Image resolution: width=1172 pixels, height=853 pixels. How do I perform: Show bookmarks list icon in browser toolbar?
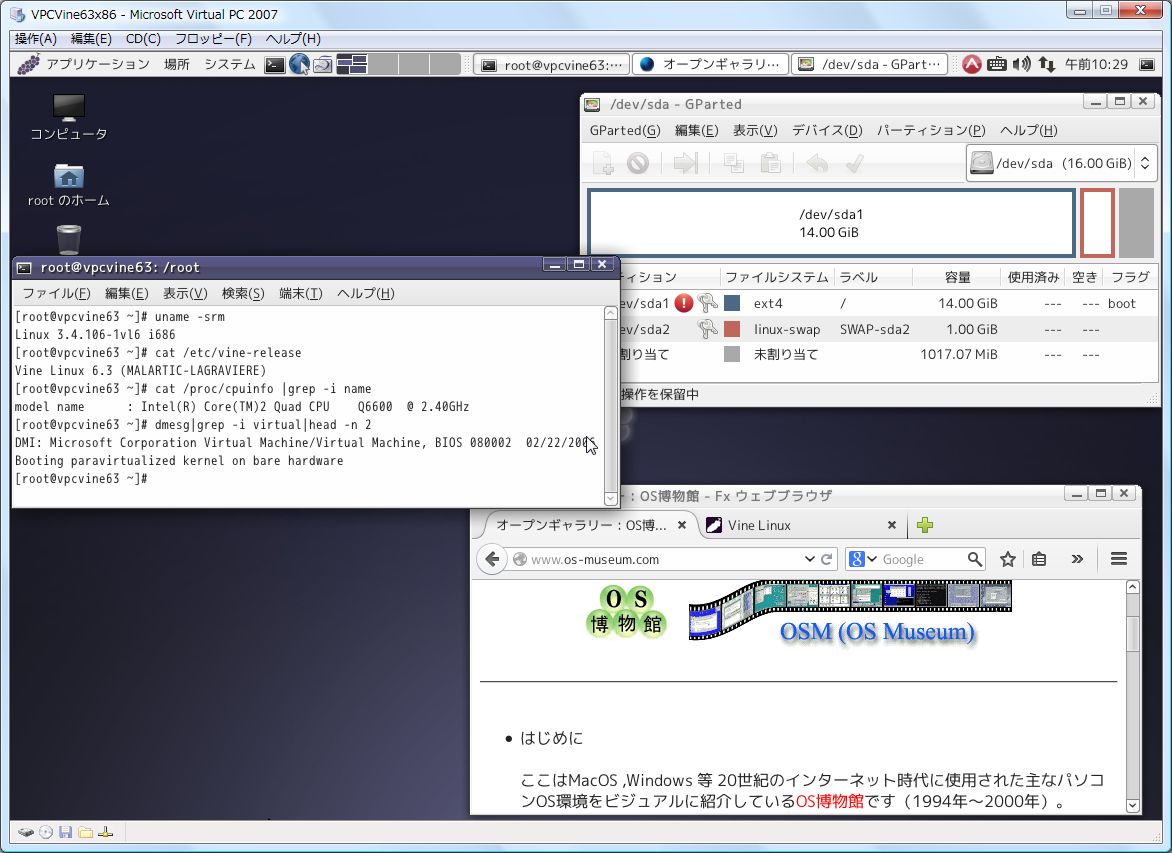[x=1039, y=559]
